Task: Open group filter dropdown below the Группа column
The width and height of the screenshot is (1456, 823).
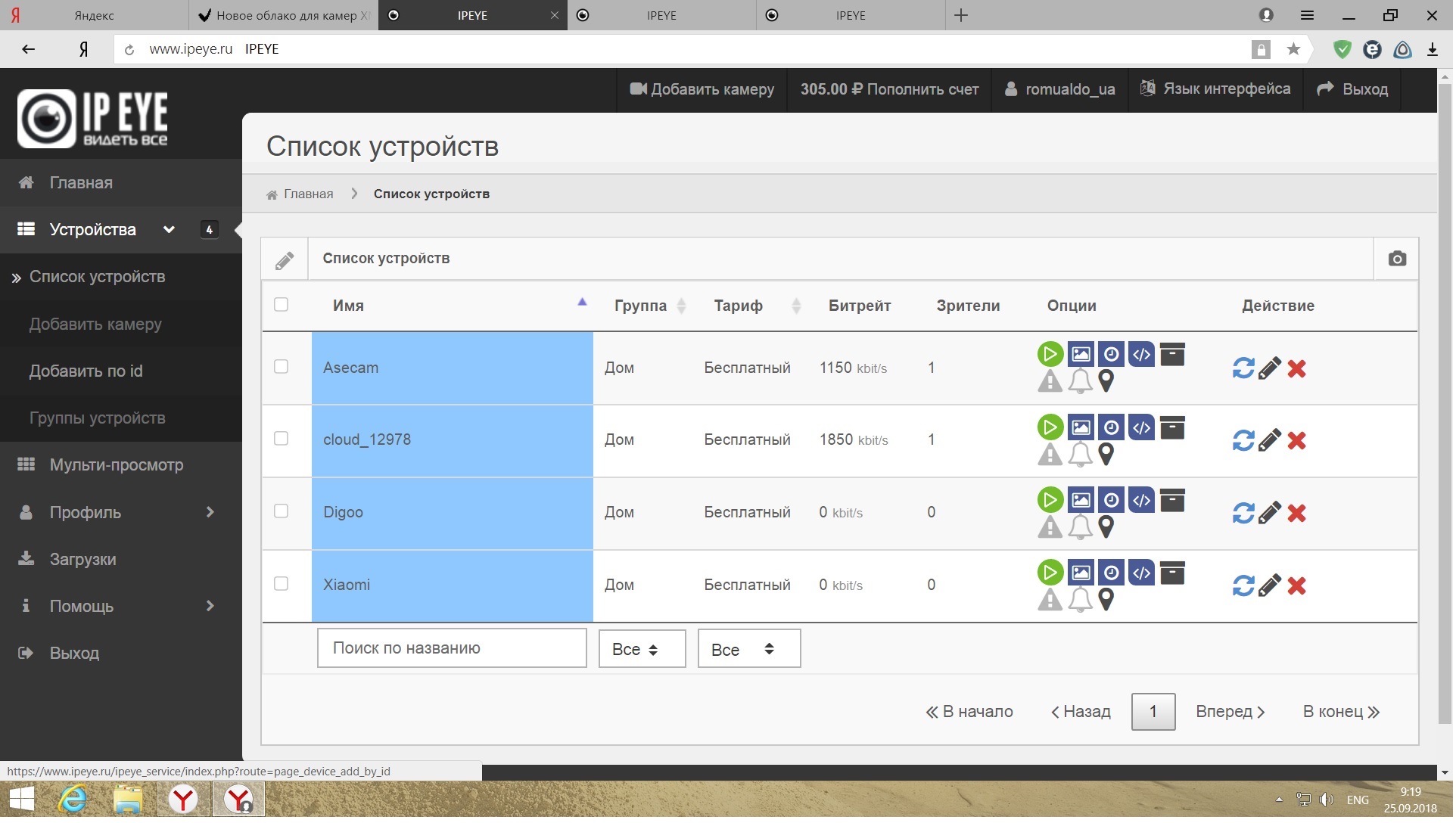Action: point(642,650)
